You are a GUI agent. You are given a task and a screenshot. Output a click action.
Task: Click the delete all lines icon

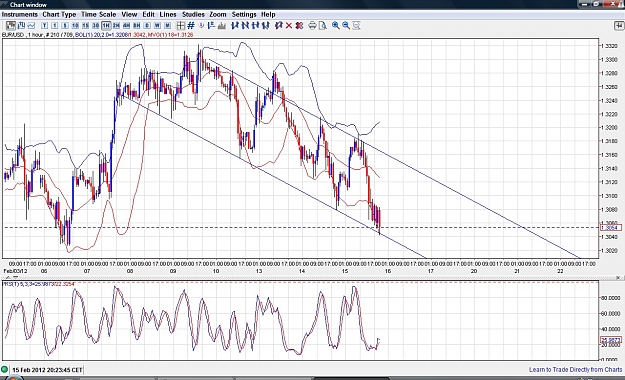pos(299,26)
